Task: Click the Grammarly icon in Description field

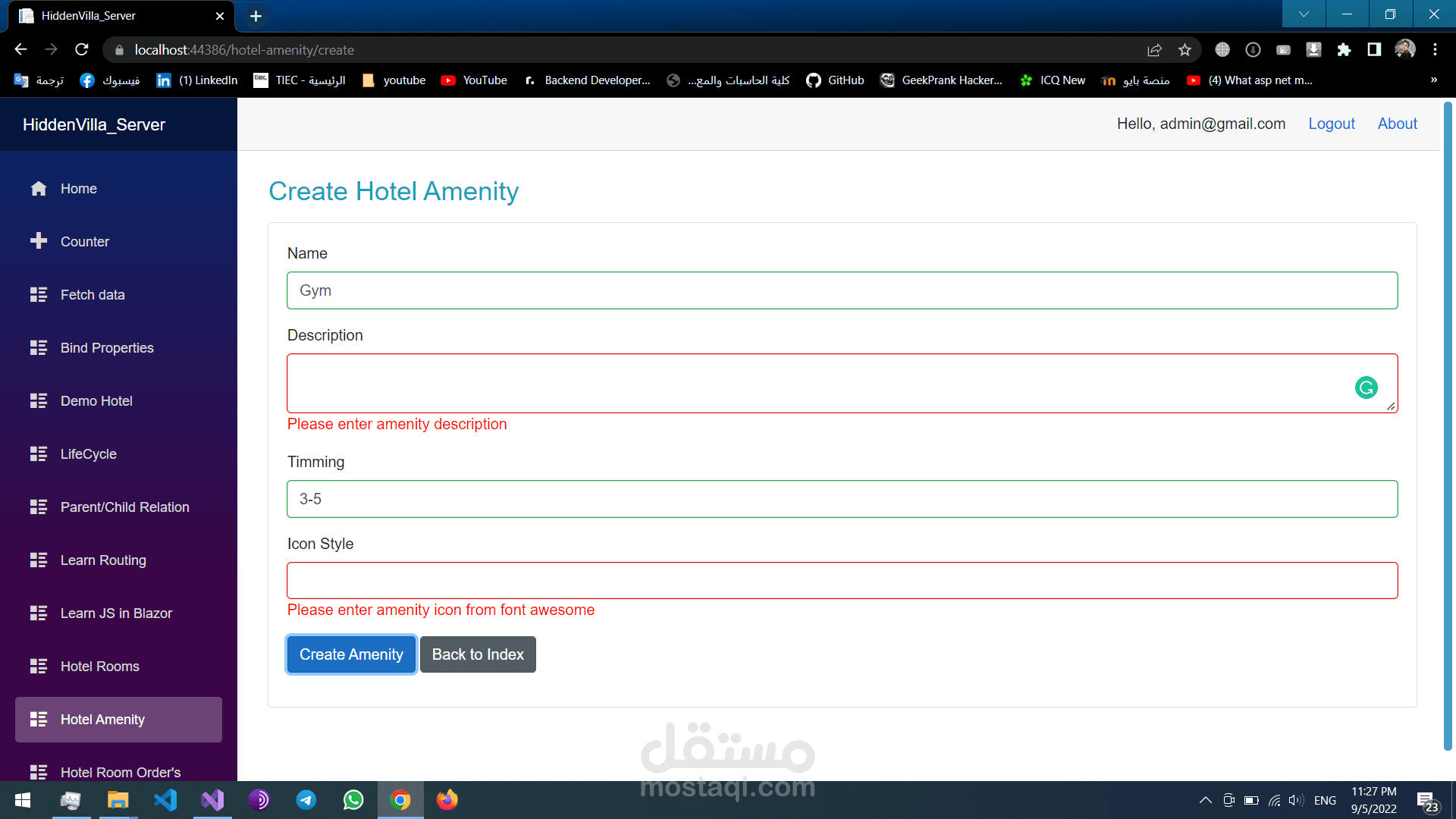Action: point(1366,388)
